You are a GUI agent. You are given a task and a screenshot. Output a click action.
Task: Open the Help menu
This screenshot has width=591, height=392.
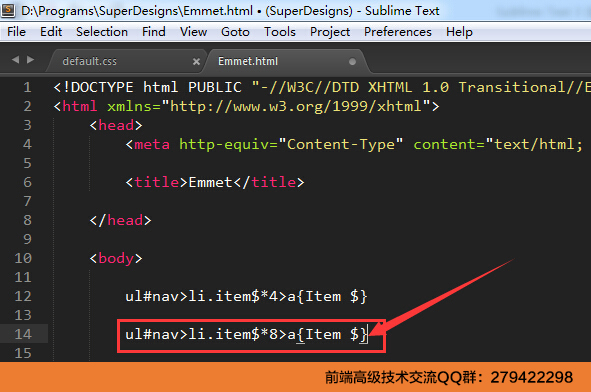coord(459,32)
